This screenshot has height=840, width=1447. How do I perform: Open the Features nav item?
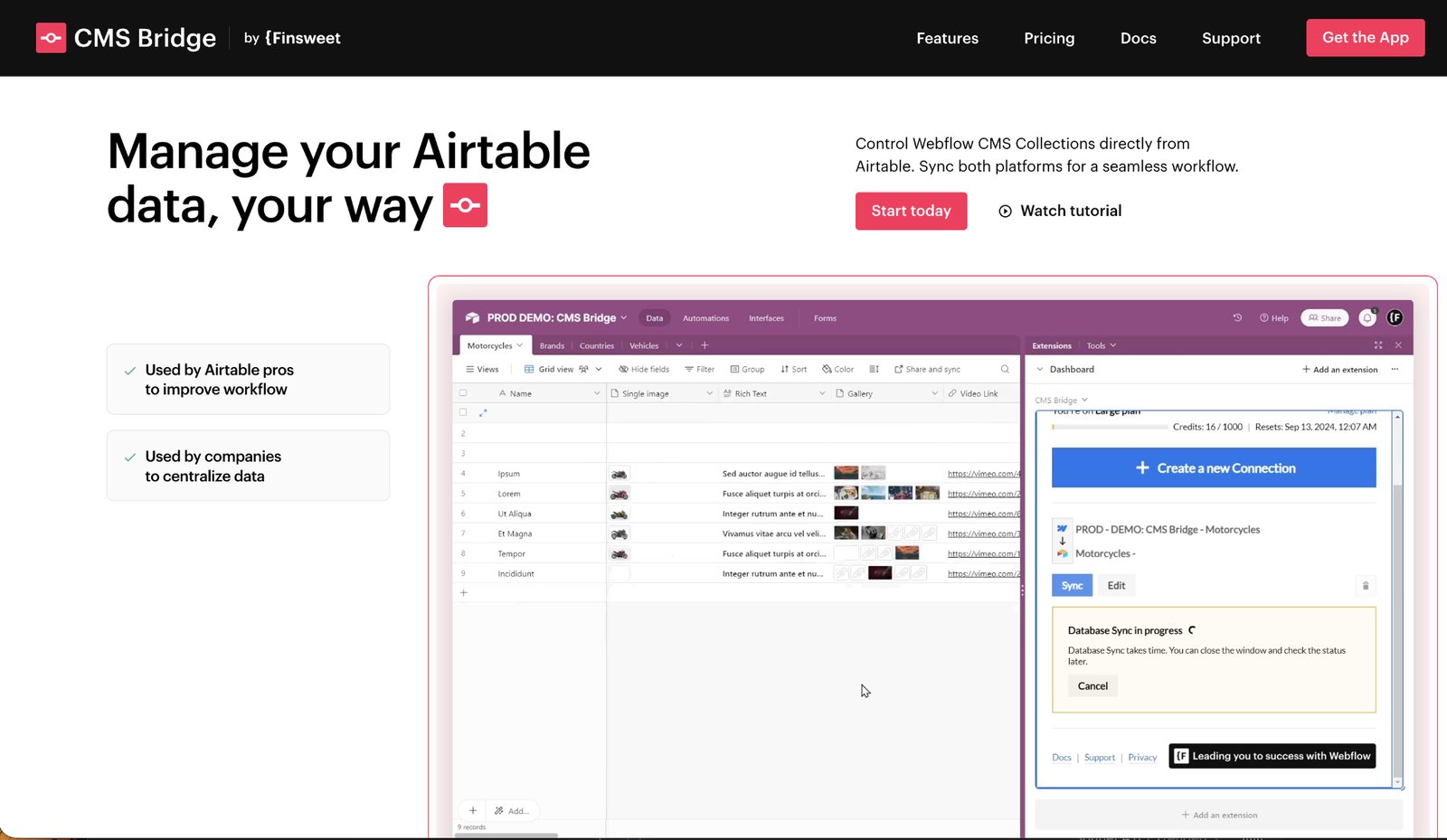point(947,38)
